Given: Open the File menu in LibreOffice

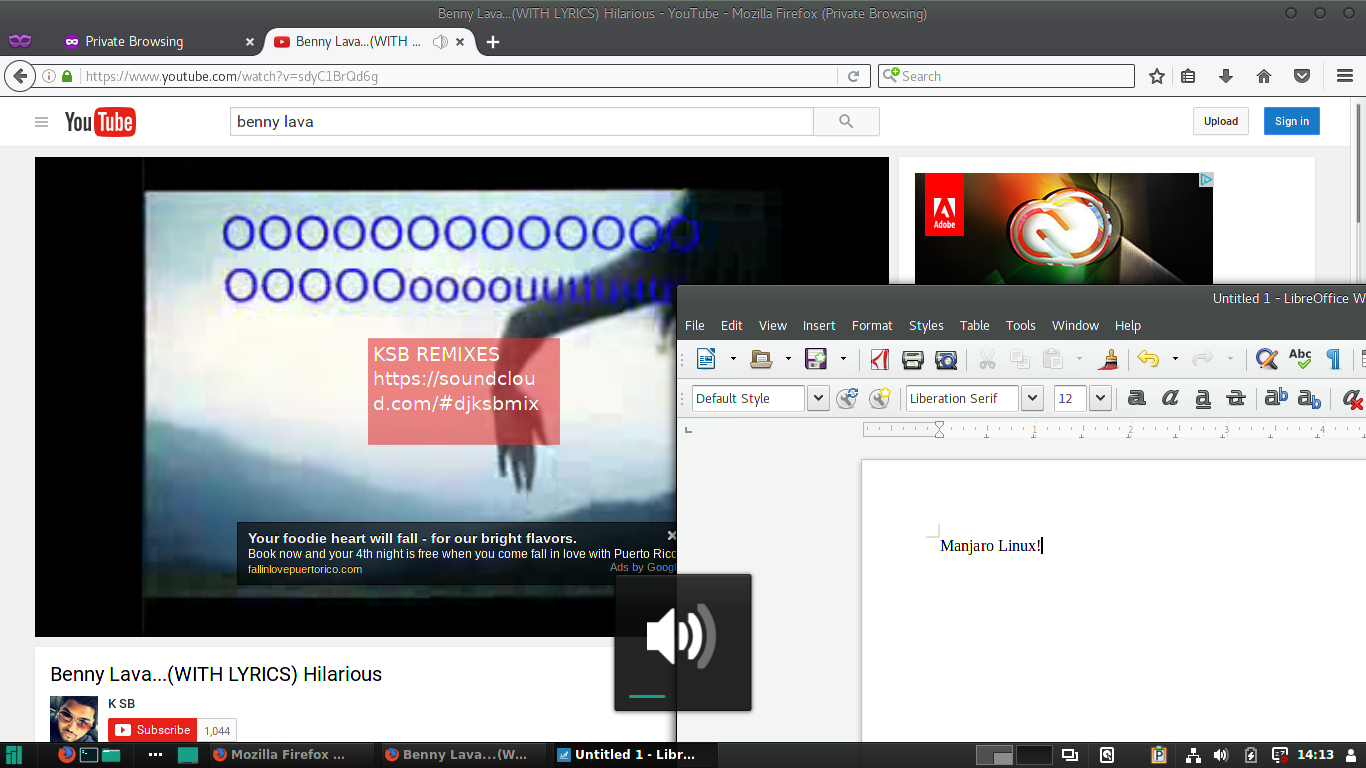Looking at the screenshot, I should [694, 325].
